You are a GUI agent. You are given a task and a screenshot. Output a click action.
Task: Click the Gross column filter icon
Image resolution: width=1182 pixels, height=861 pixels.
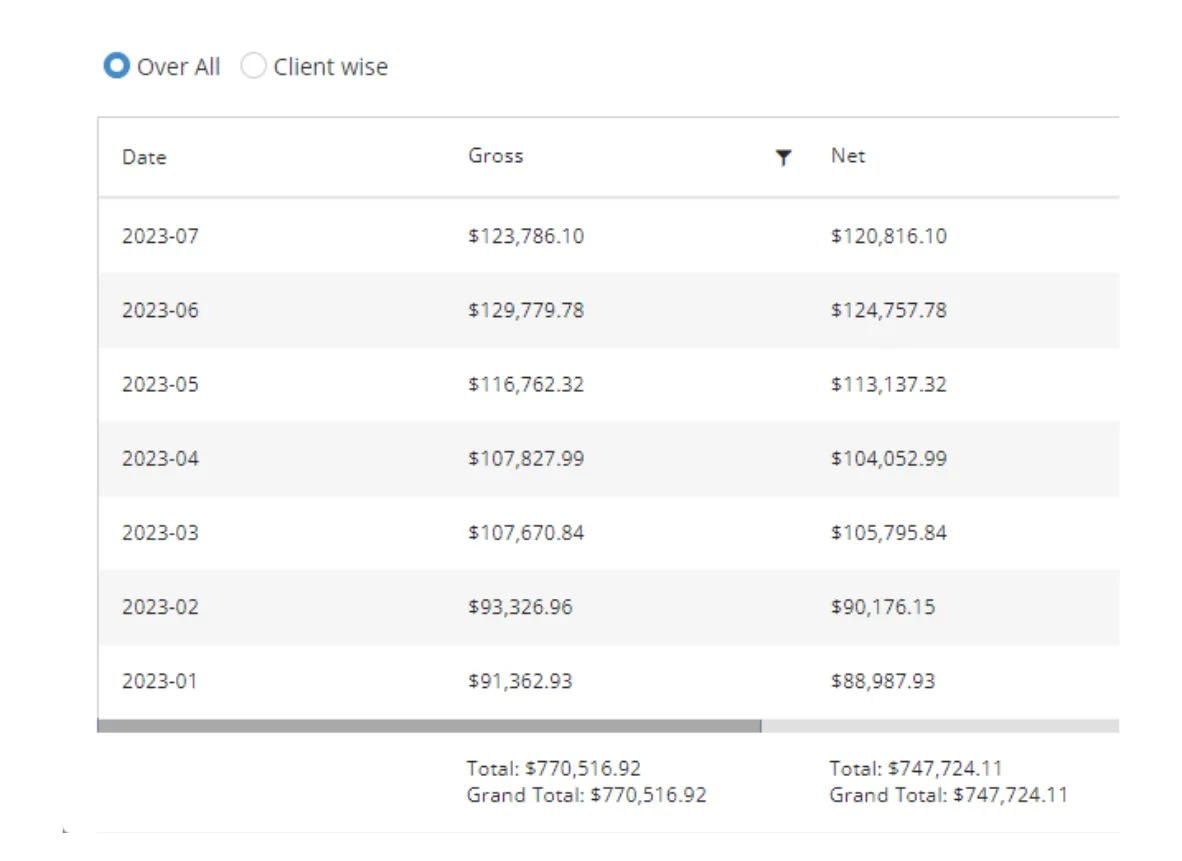pos(784,157)
